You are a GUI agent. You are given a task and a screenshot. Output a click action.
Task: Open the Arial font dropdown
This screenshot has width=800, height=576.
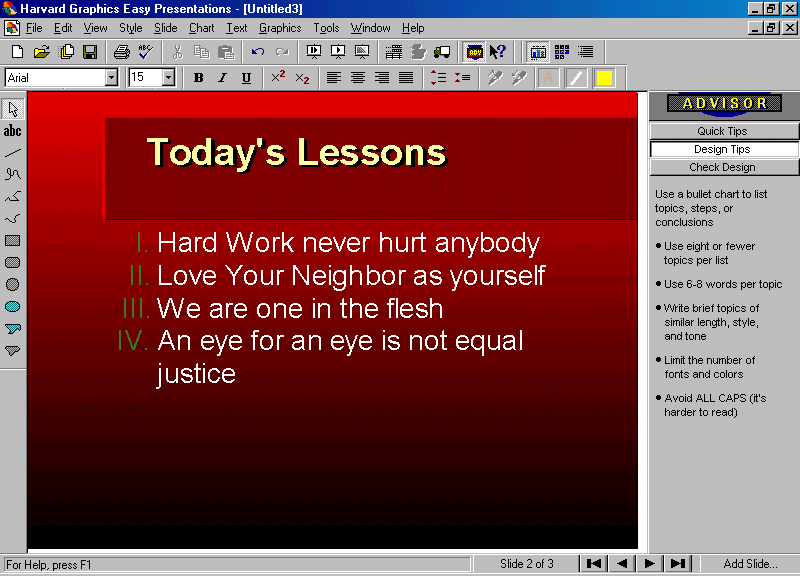tap(111, 78)
